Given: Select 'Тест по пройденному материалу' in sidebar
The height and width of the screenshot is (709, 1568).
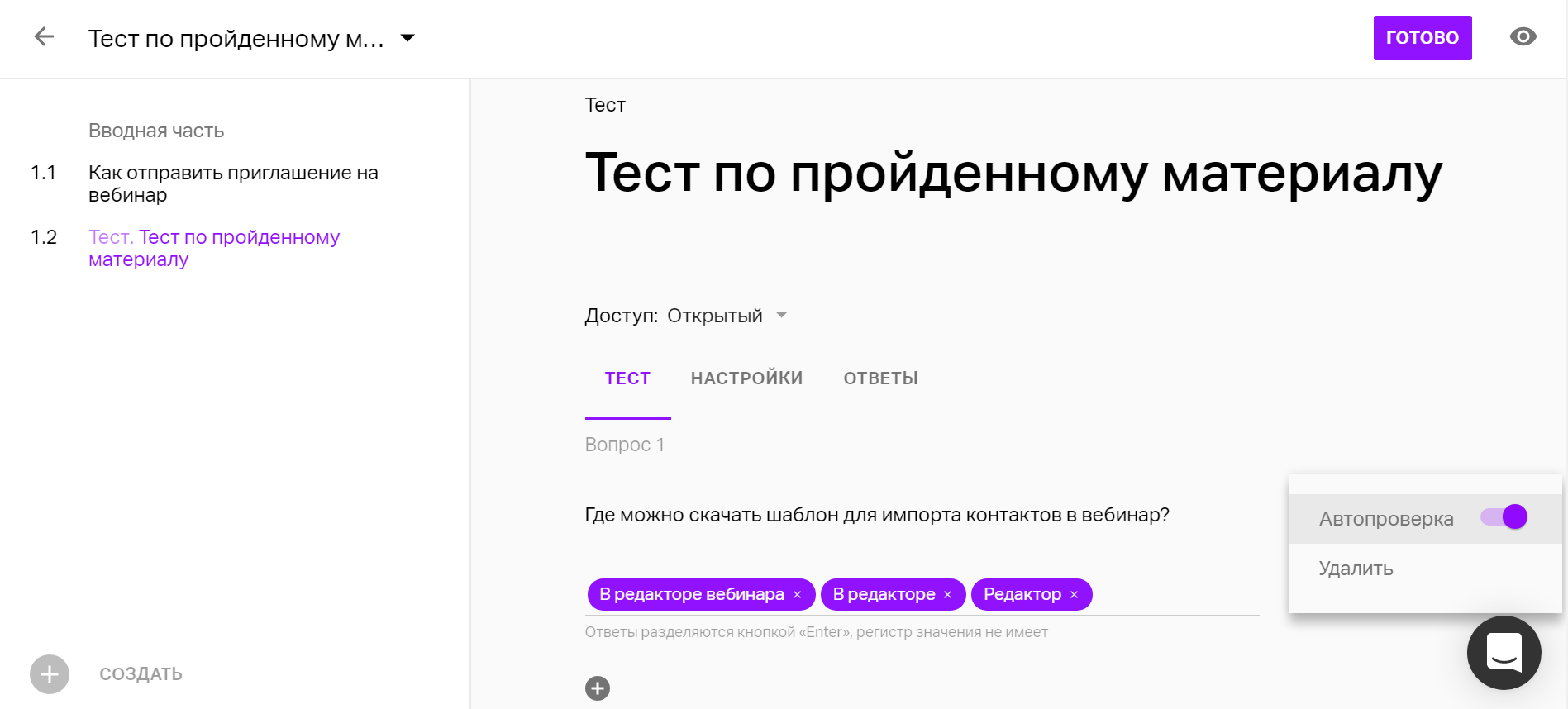Looking at the screenshot, I should click(214, 248).
